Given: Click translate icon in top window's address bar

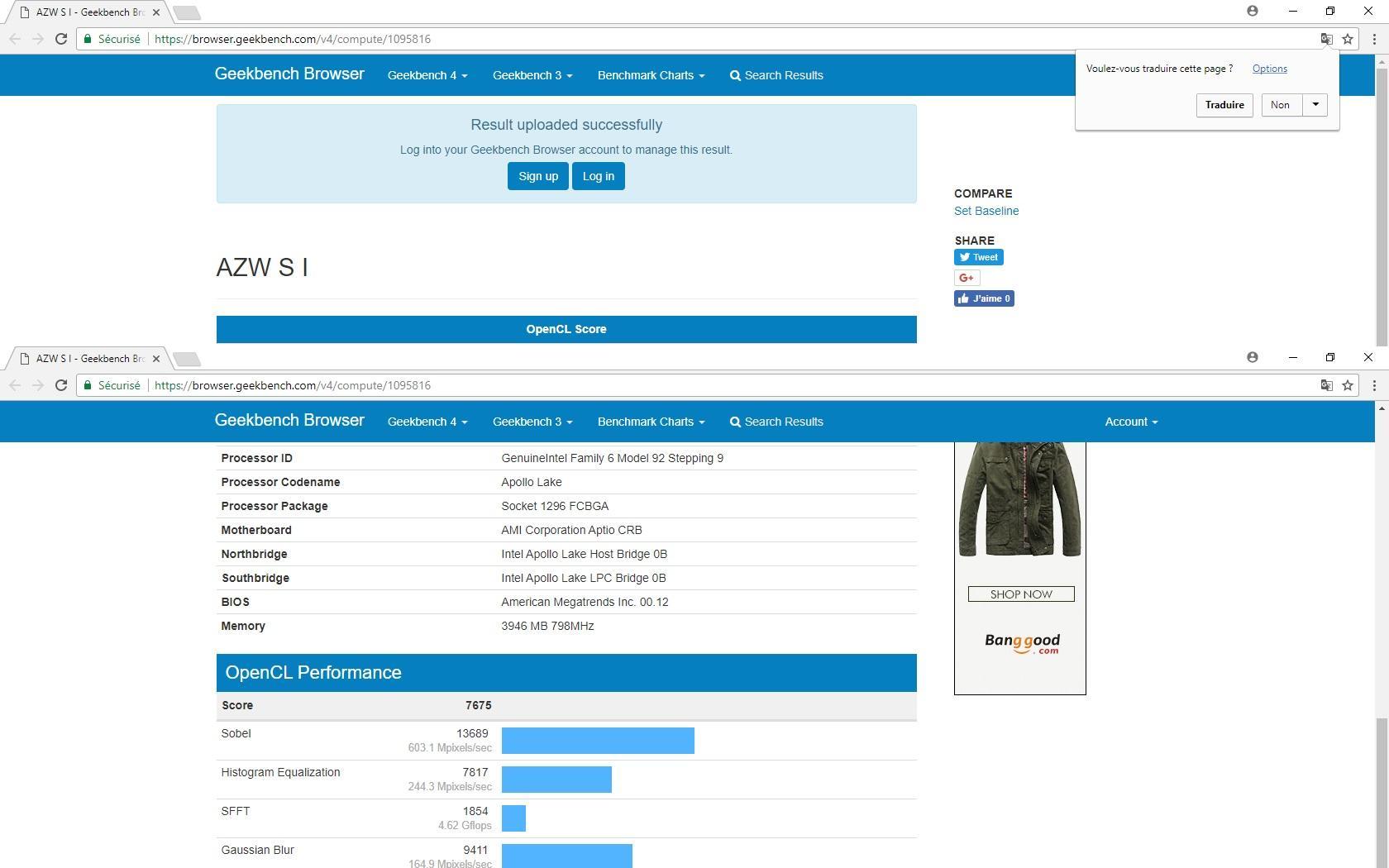Looking at the screenshot, I should [1326, 39].
